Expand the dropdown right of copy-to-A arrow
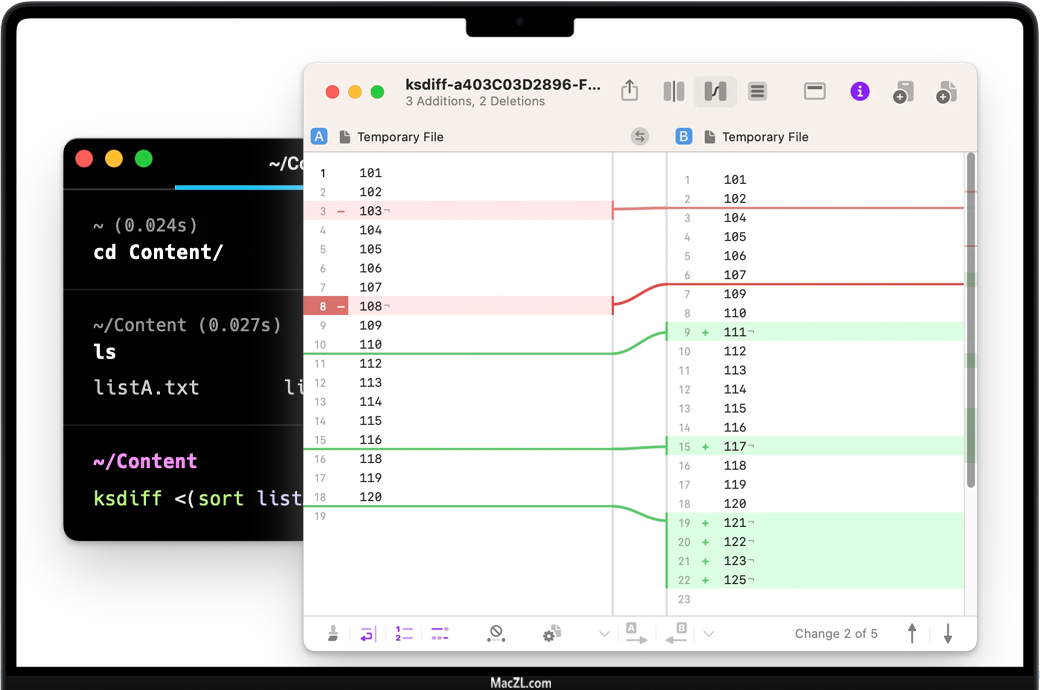1040x690 pixels. [x=709, y=634]
